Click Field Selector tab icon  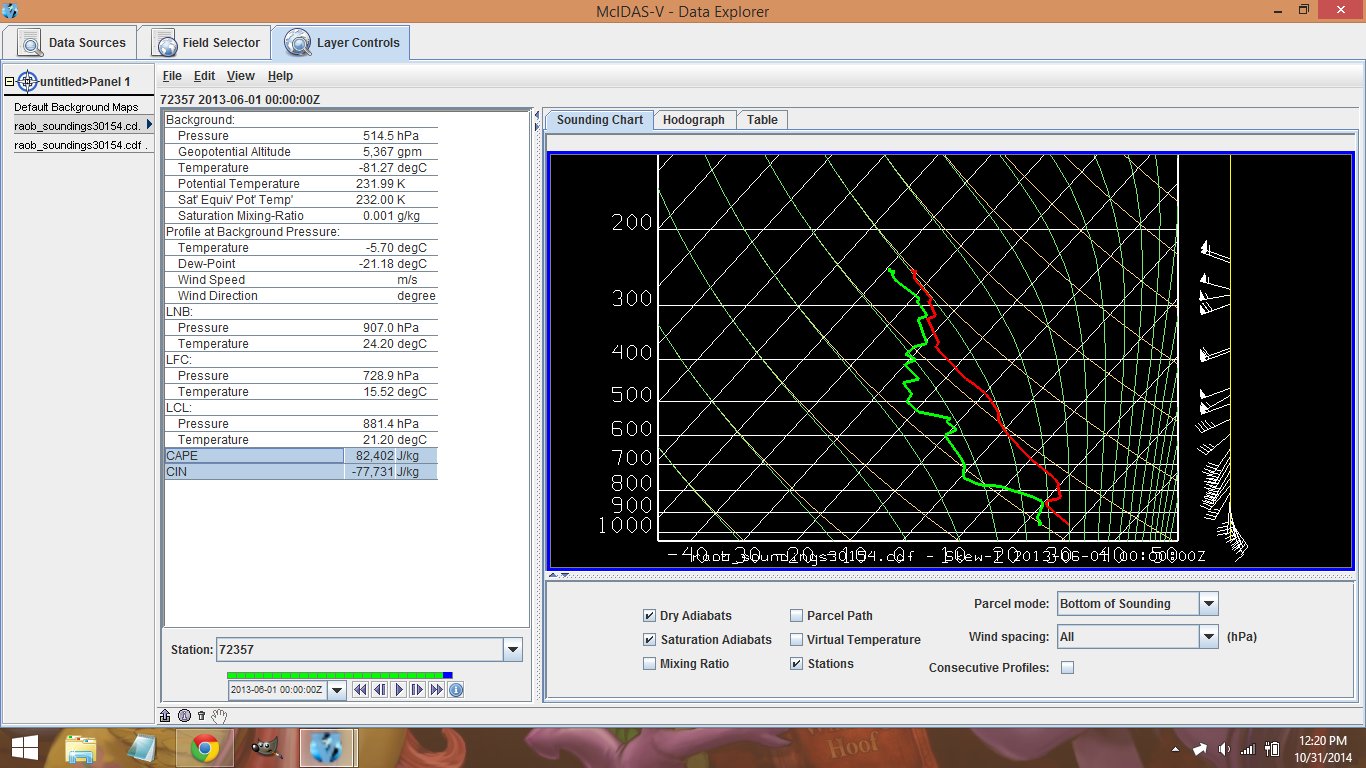click(x=165, y=43)
